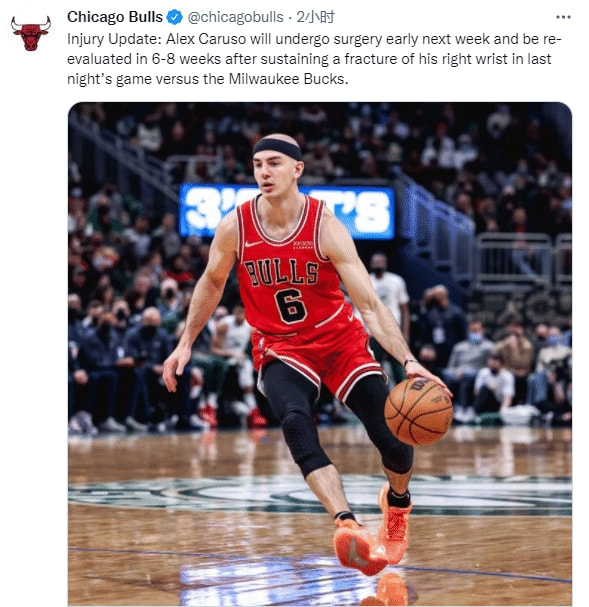Open the three-dot more options menu

[563, 17]
